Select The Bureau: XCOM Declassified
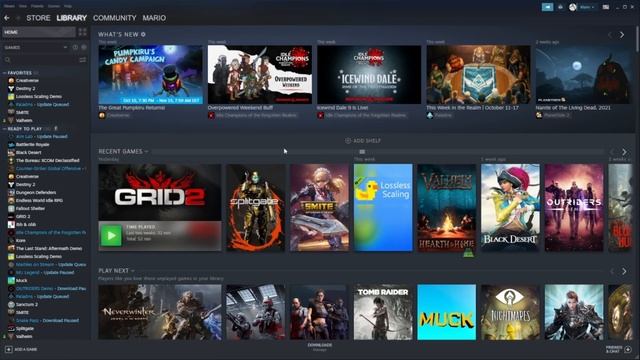The height and width of the screenshot is (360, 640). coord(47,160)
